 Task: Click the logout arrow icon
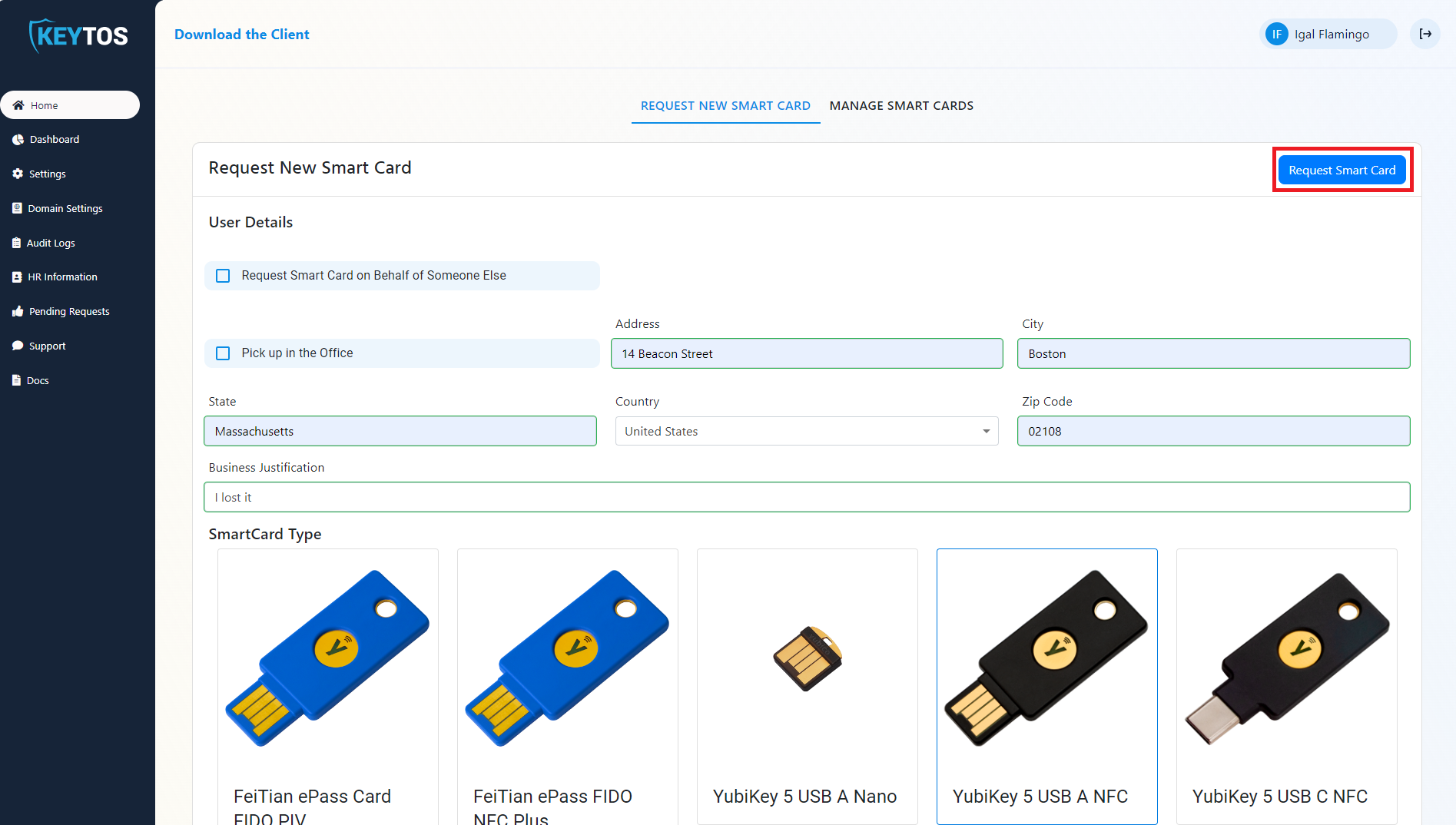tap(1425, 34)
